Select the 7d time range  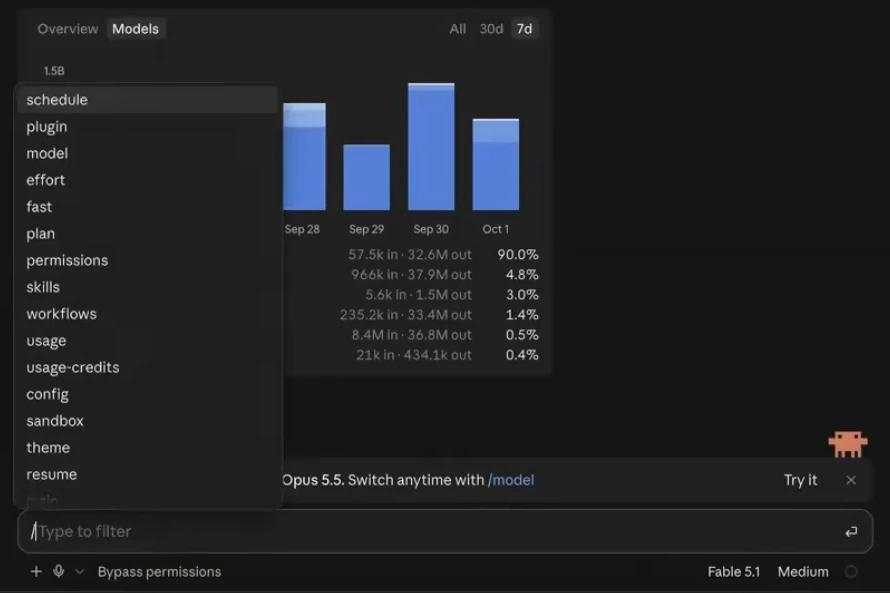[x=524, y=29]
